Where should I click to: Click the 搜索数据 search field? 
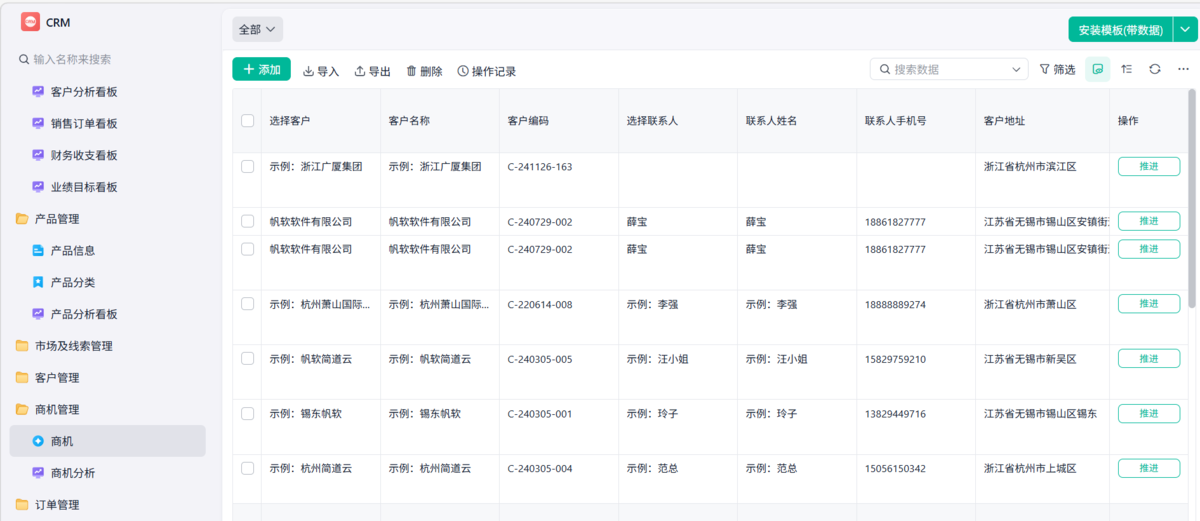949,69
